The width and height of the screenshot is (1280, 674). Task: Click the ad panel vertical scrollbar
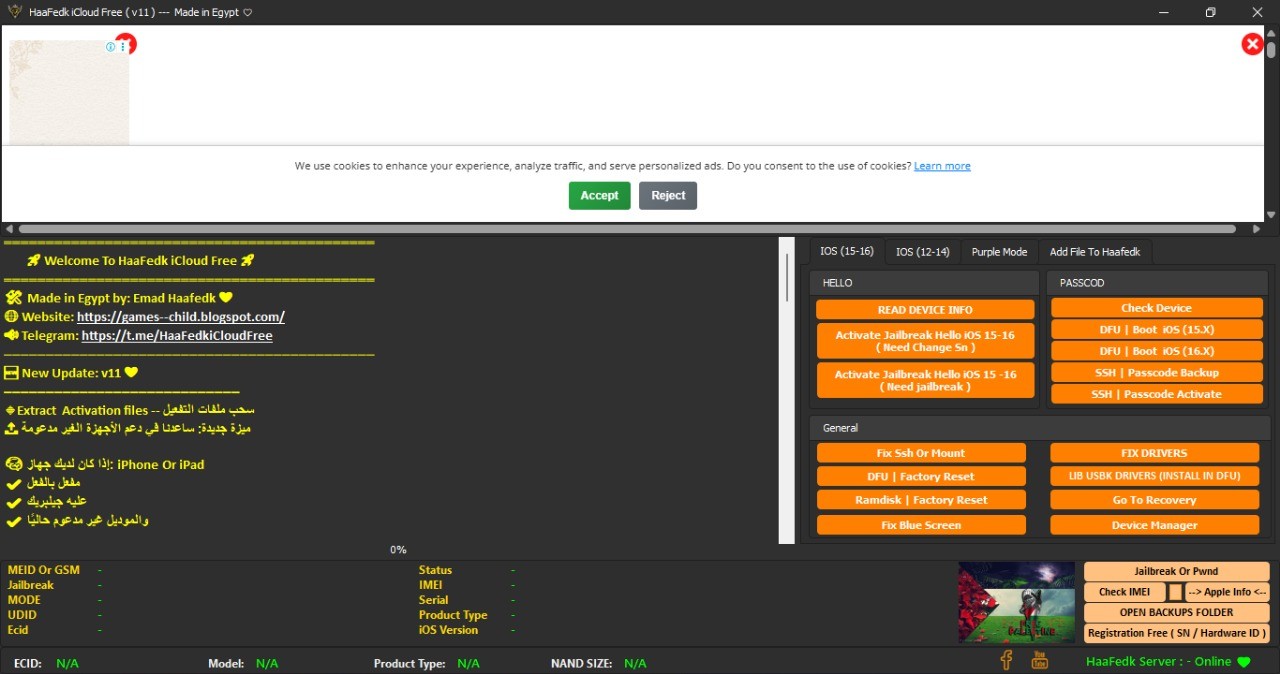point(1272,49)
